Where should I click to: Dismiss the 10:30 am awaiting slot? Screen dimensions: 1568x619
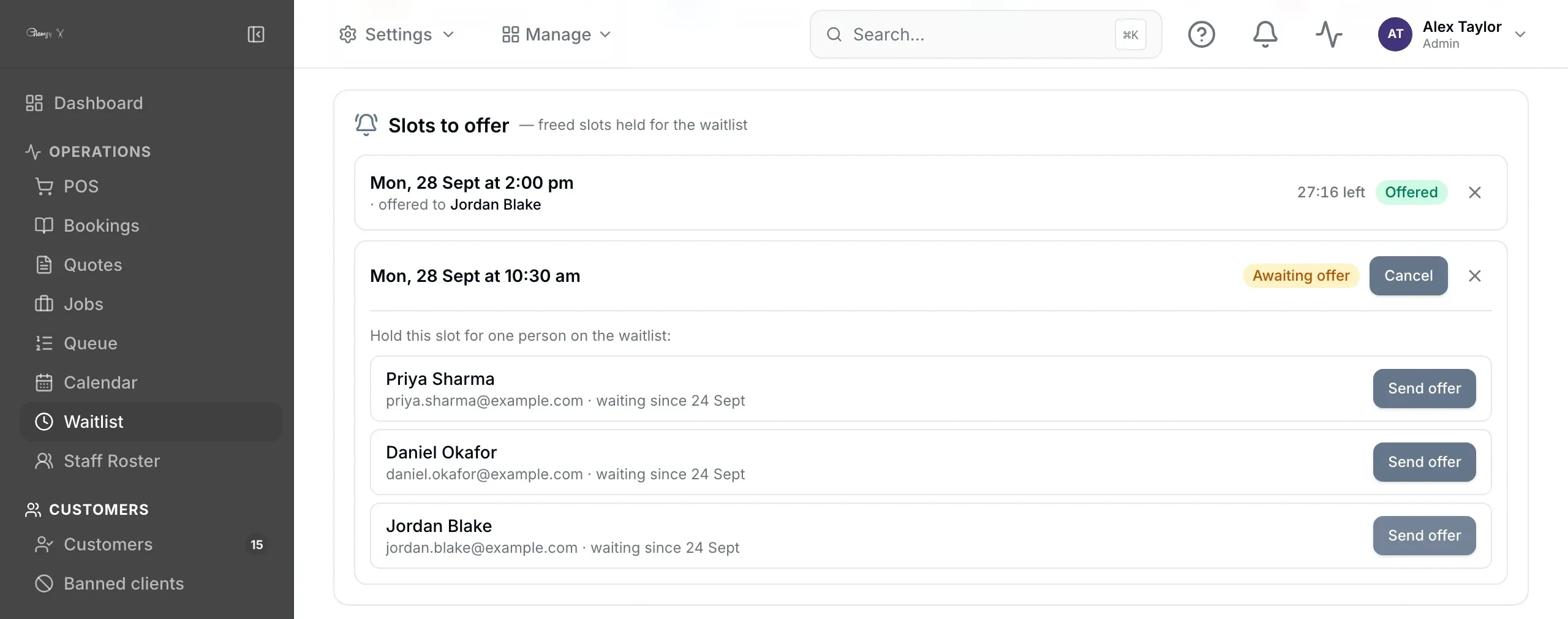[x=1474, y=276]
